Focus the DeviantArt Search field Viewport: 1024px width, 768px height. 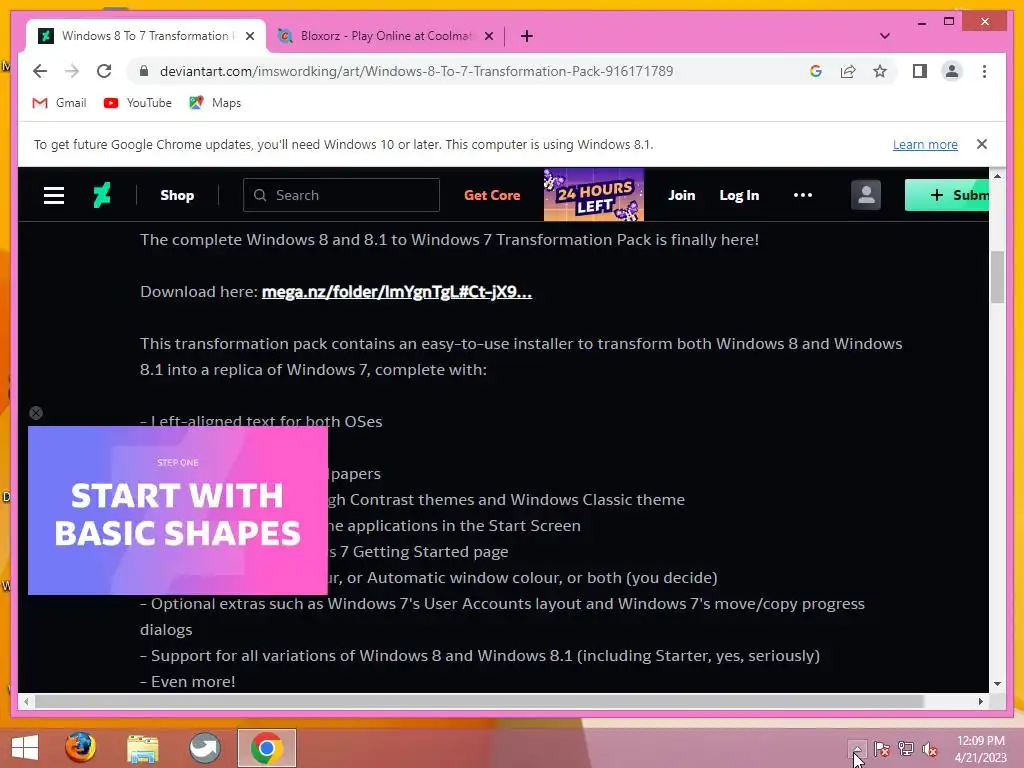pyautogui.click(x=342, y=195)
